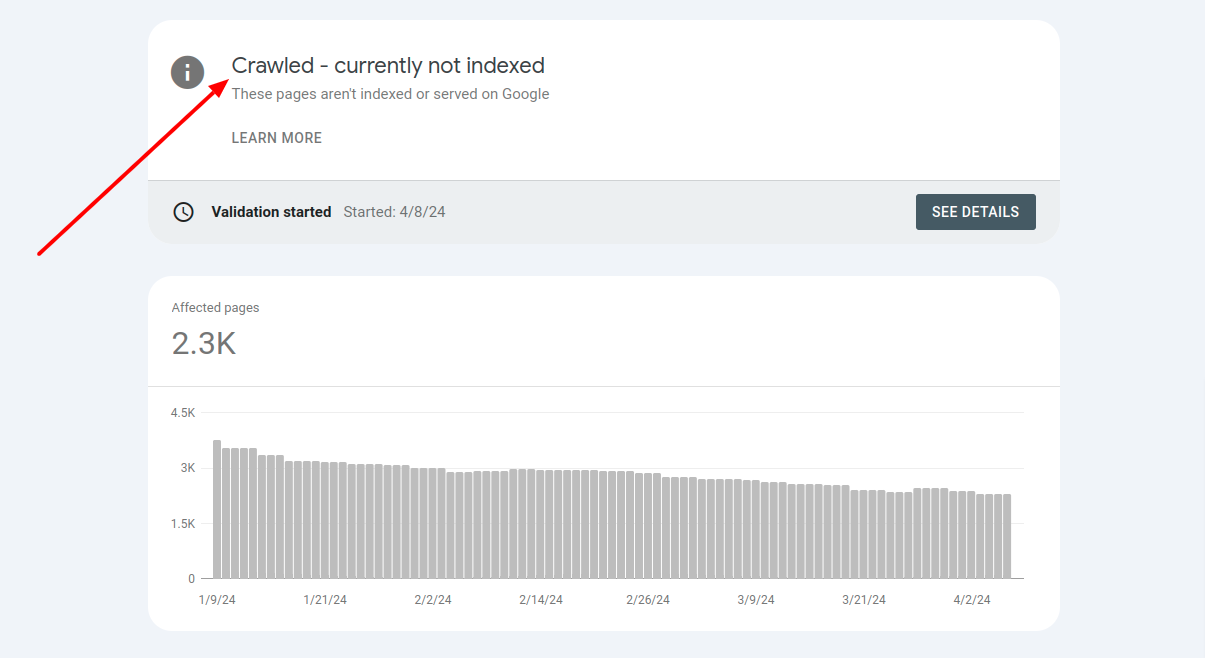Screen dimensions: 1205x658
Task: Click the 1/21/24 date axis label
Action: [x=325, y=600]
